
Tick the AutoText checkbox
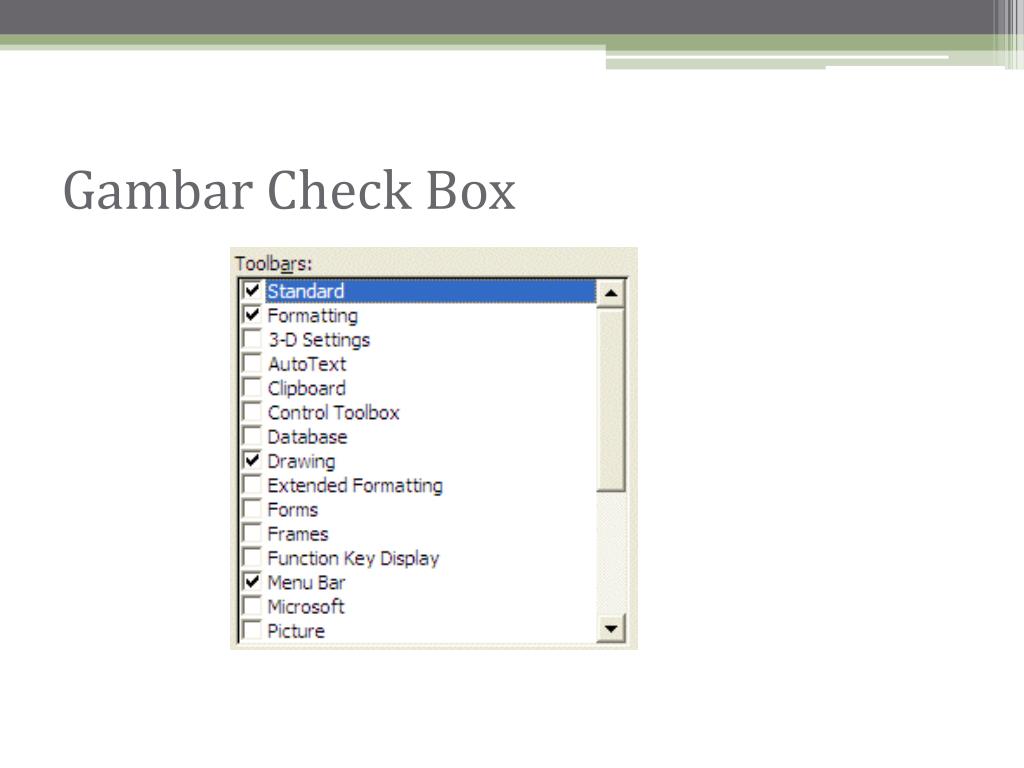click(x=252, y=363)
